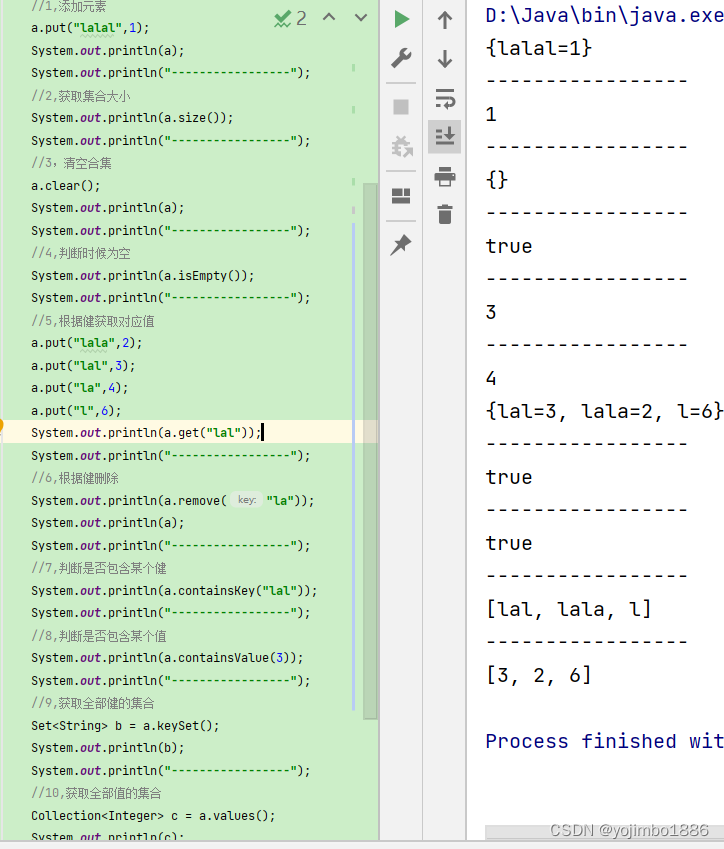Go to previous highlighted problem arrow
The image size is (724, 849).
[329, 17]
